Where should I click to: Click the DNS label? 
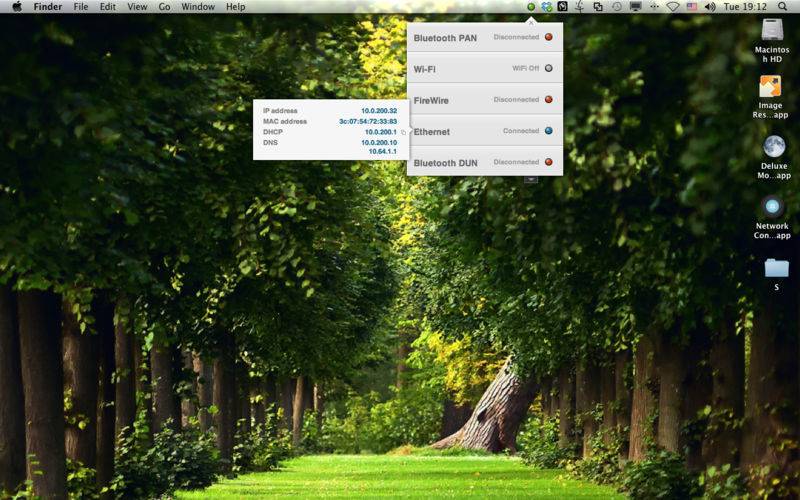coord(270,142)
